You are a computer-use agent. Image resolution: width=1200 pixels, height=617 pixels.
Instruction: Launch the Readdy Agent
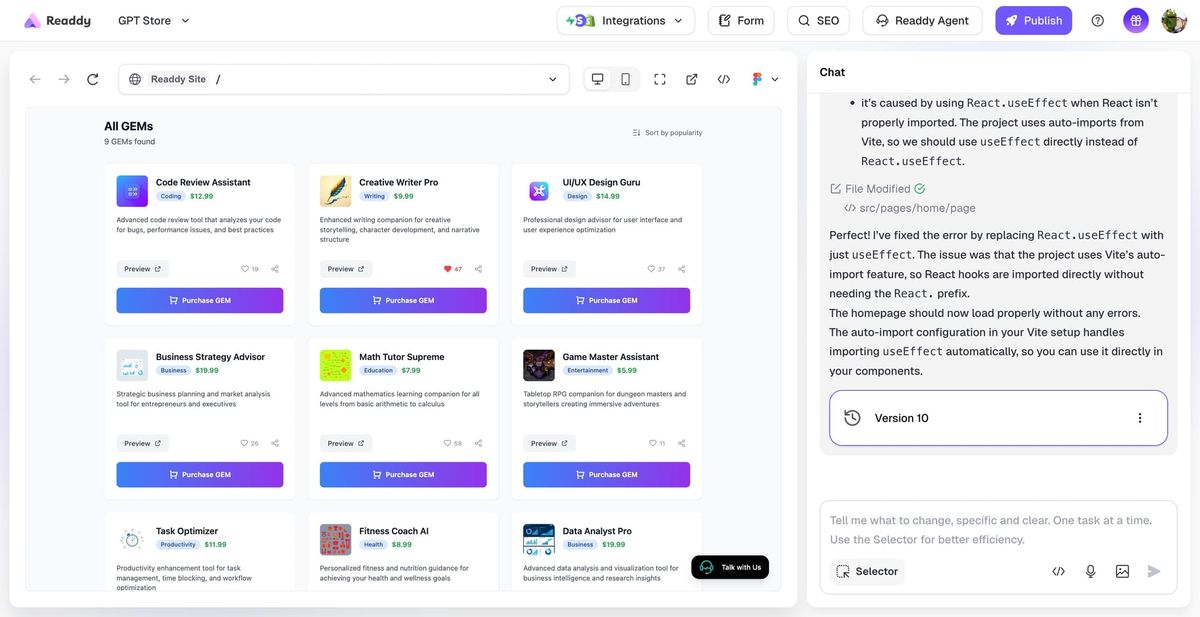point(922,20)
